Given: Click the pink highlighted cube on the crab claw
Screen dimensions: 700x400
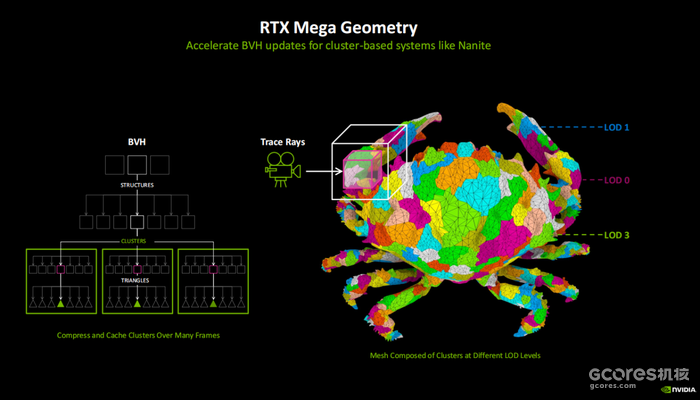Looking at the screenshot, I should tap(362, 170).
